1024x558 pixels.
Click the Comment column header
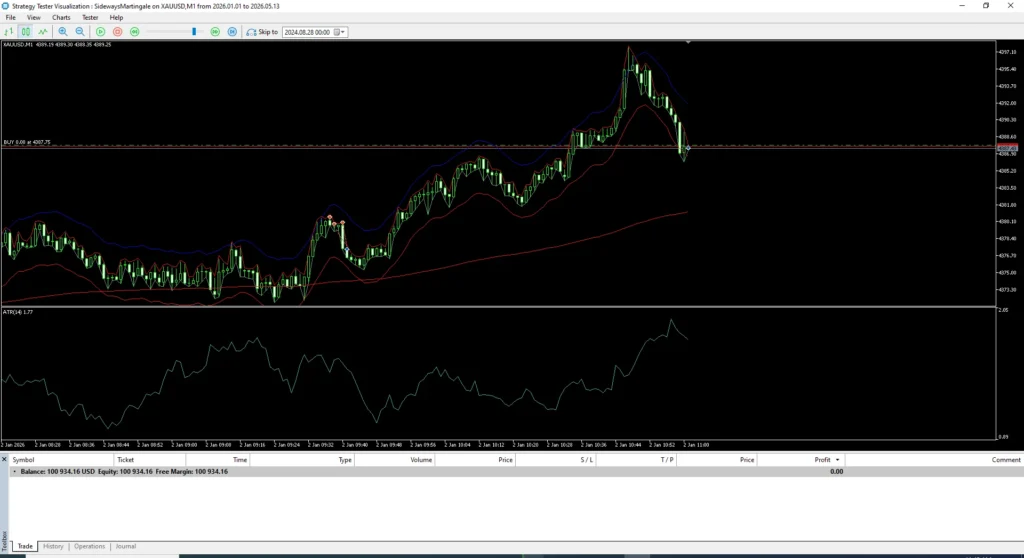click(934, 460)
